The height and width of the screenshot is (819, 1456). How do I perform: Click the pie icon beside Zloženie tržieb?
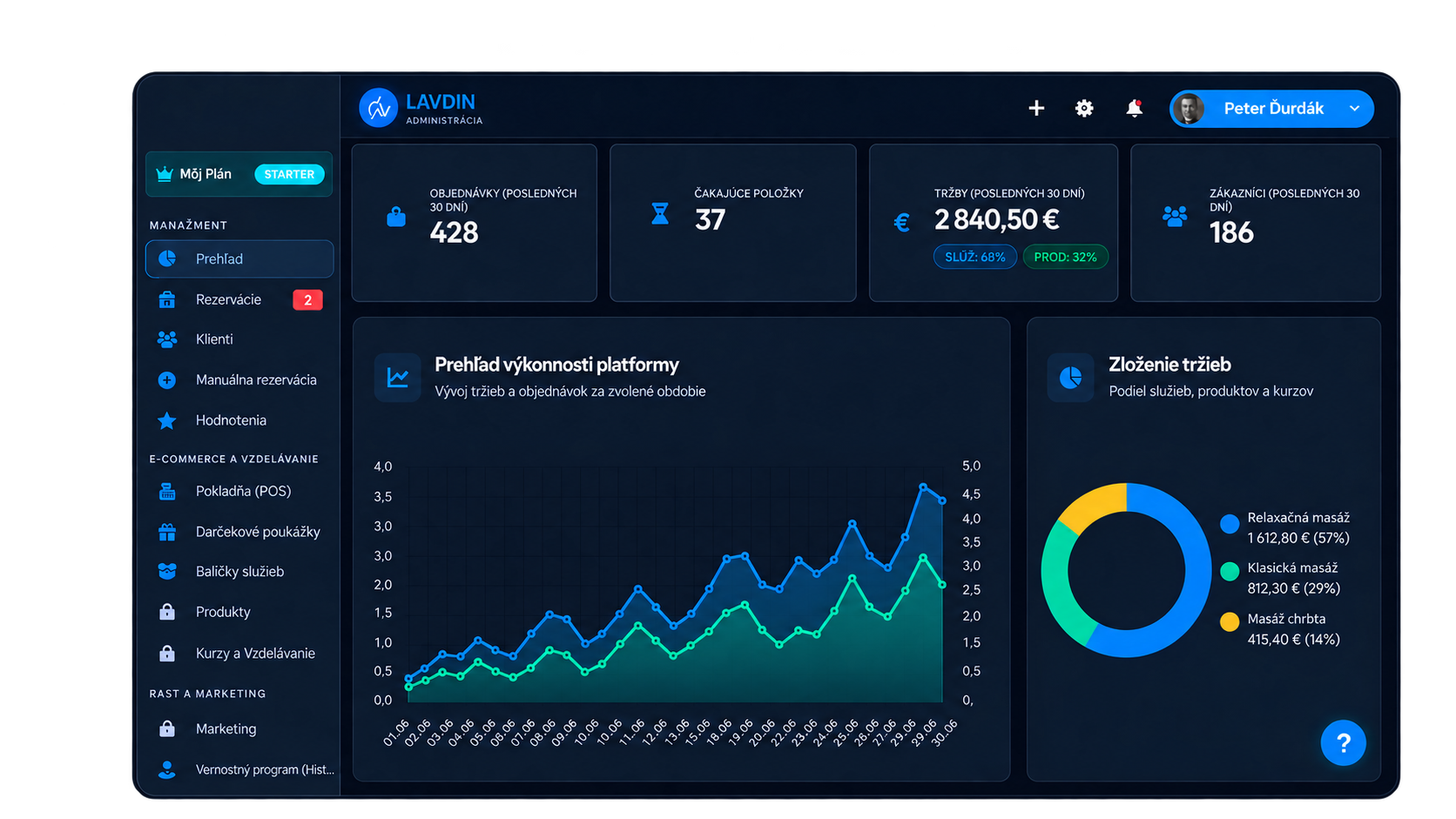pos(1071,378)
